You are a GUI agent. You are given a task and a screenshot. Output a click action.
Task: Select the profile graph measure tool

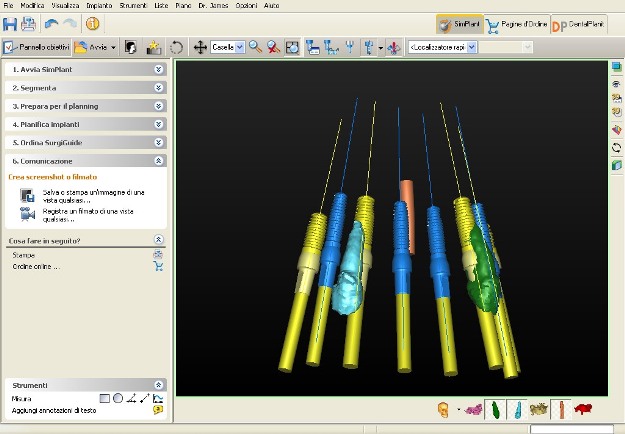click(x=158, y=398)
